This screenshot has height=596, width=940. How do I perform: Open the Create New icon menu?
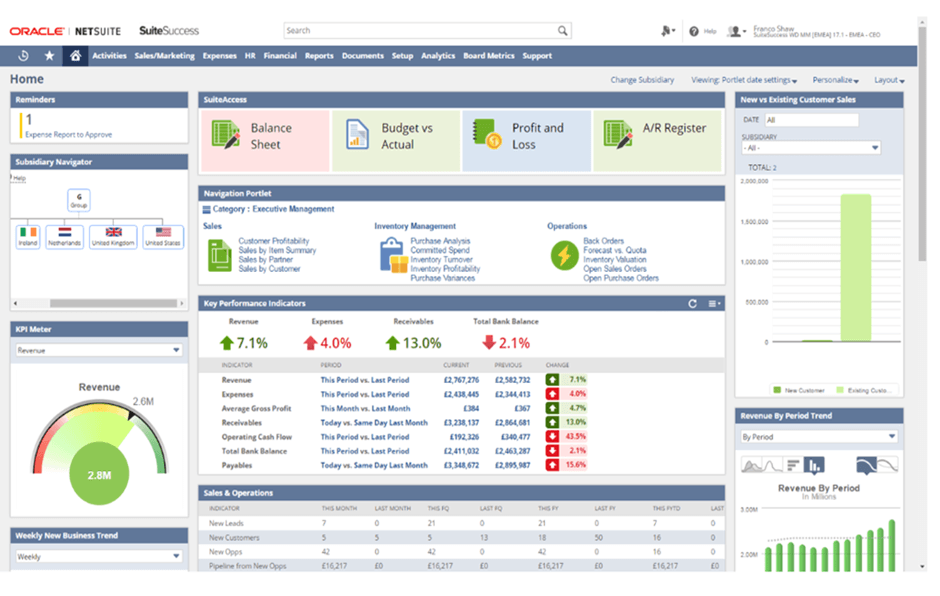click(667, 31)
